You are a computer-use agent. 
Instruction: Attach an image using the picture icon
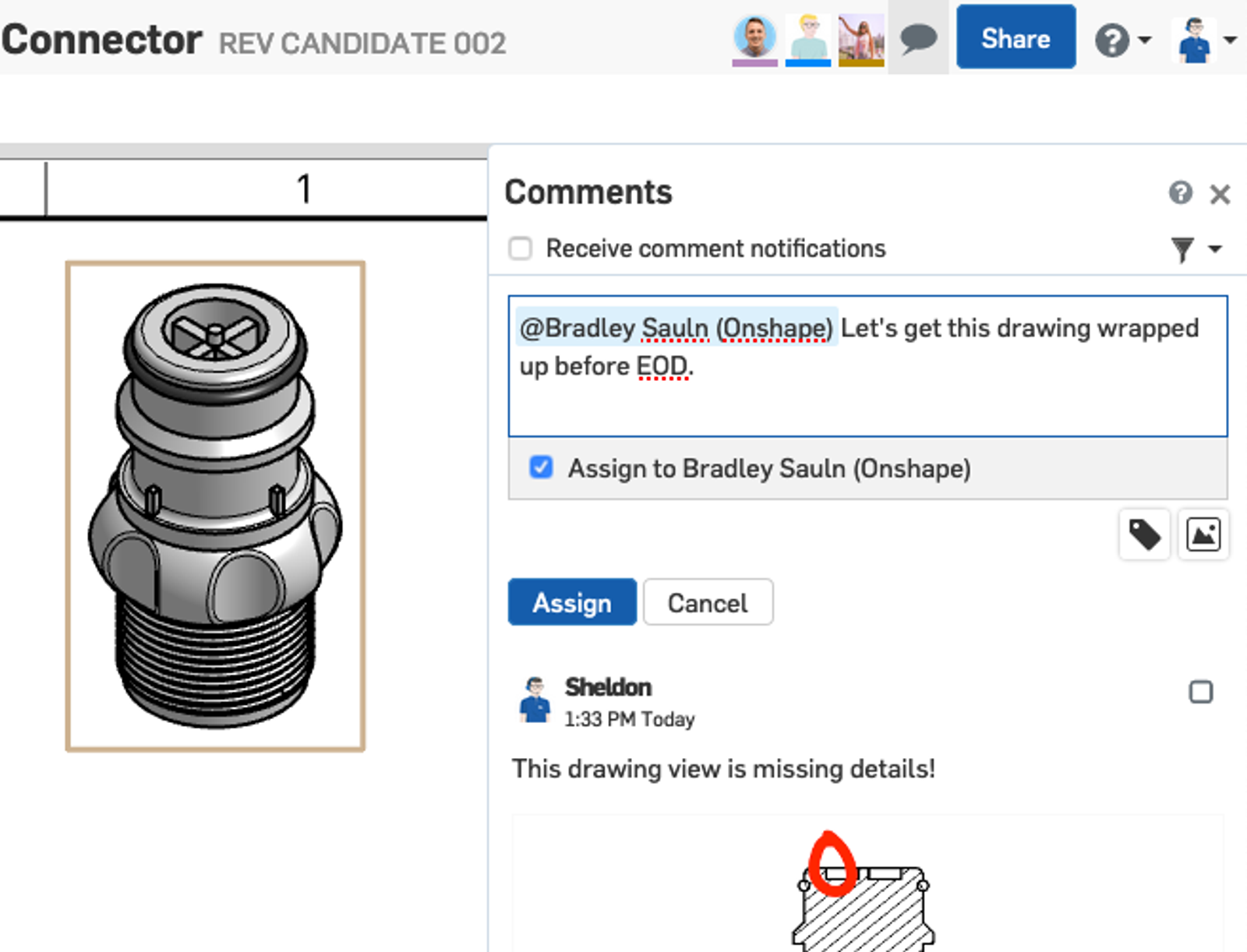click(x=1203, y=535)
